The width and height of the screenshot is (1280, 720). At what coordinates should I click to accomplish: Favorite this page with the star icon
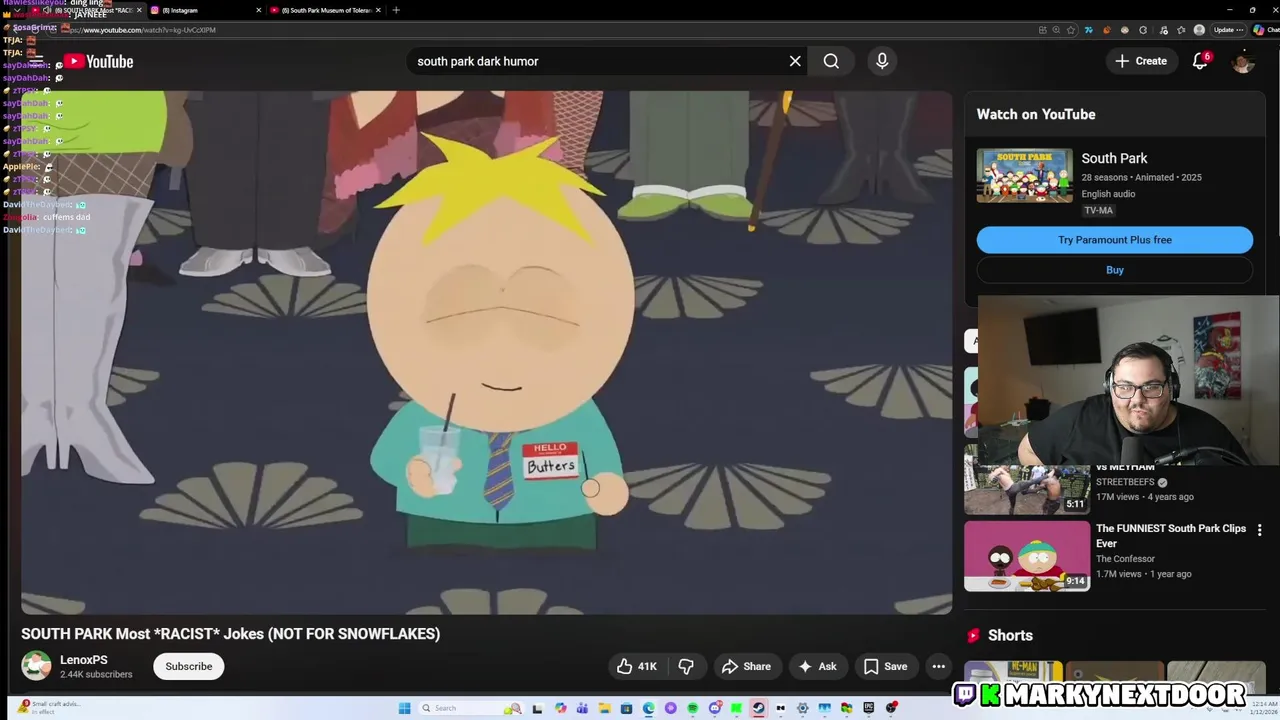[x=1071, y=30]
